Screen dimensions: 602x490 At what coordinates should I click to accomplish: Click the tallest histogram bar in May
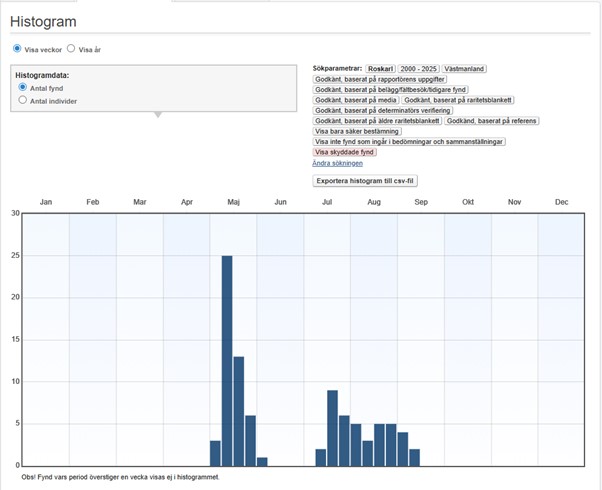pyautogui.click(x=227, y=360)
